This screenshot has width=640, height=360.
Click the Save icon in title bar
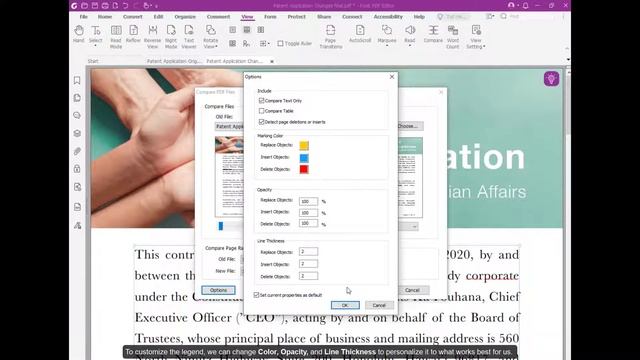95,6
